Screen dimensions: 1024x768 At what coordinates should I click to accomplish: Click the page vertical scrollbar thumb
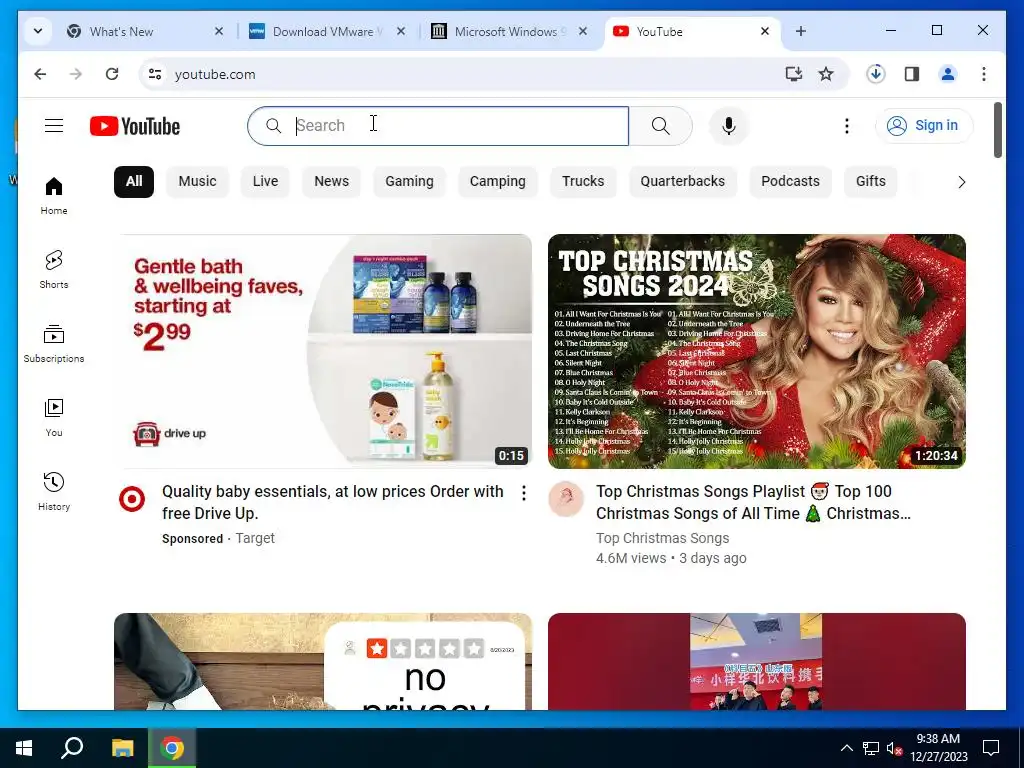click(997, 130)
